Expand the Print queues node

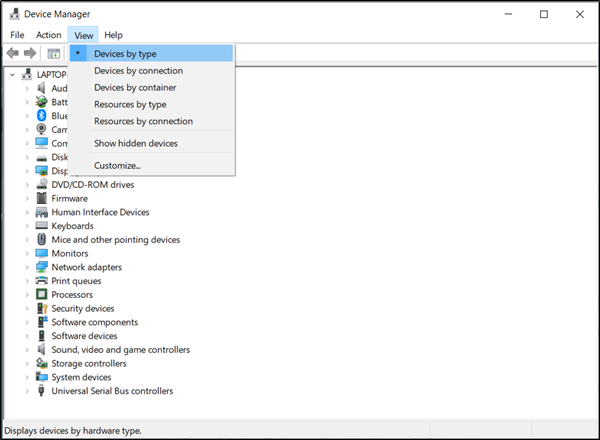[27, 281]
